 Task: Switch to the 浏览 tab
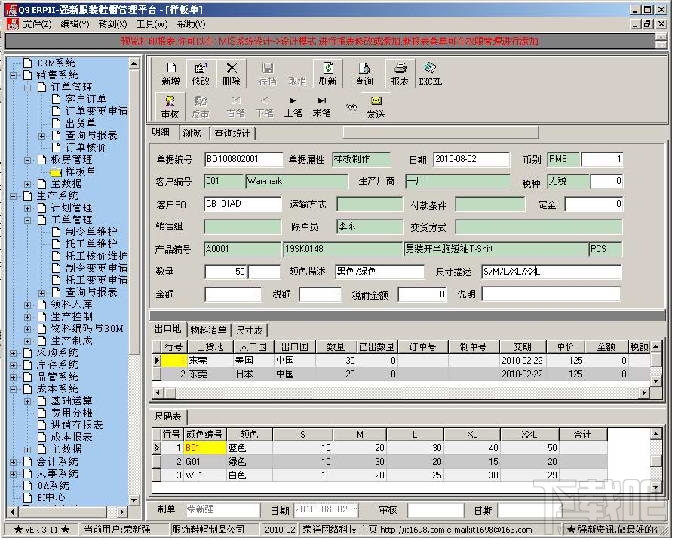click(x=192, y=132)
